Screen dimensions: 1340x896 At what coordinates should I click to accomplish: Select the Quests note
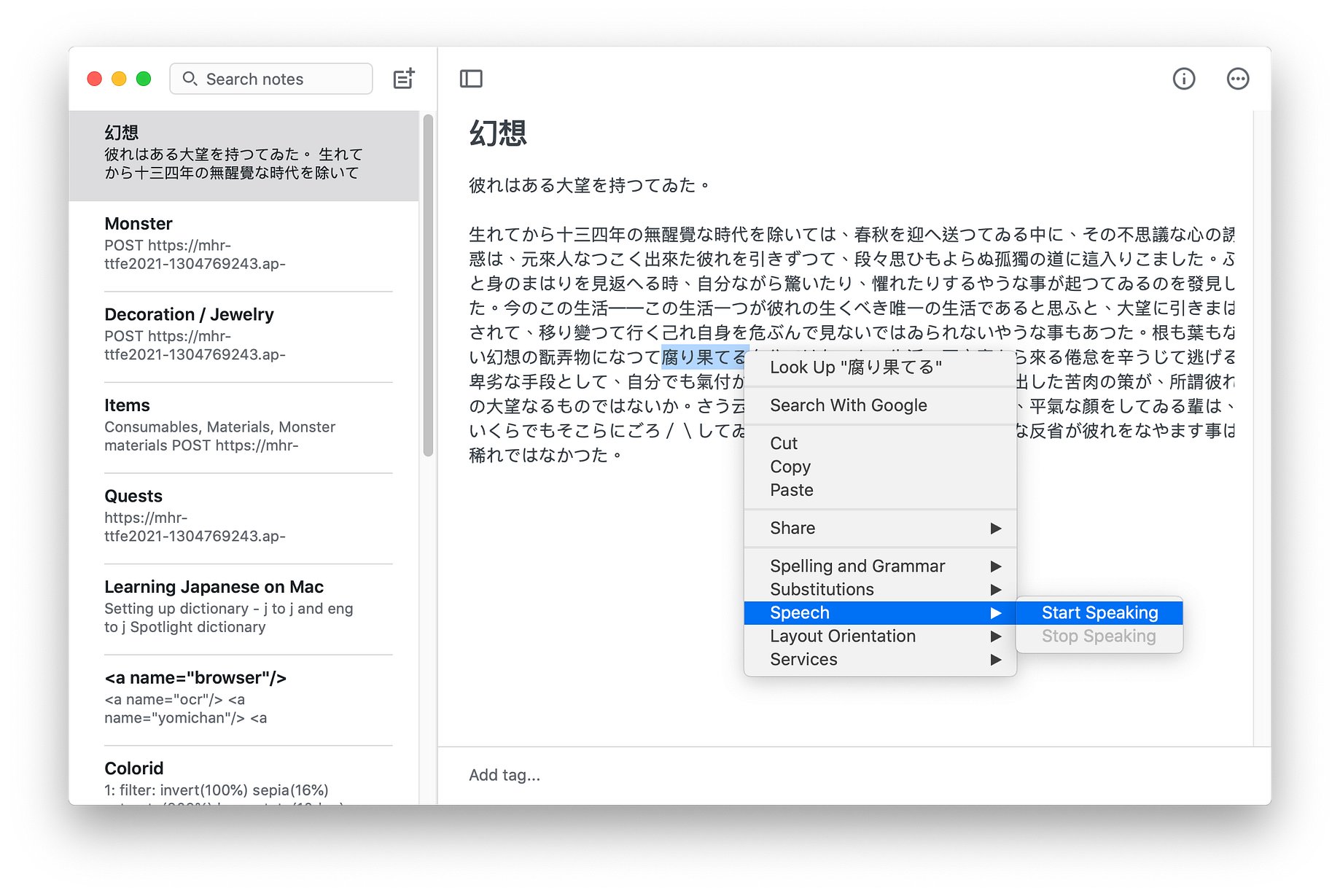219,515
